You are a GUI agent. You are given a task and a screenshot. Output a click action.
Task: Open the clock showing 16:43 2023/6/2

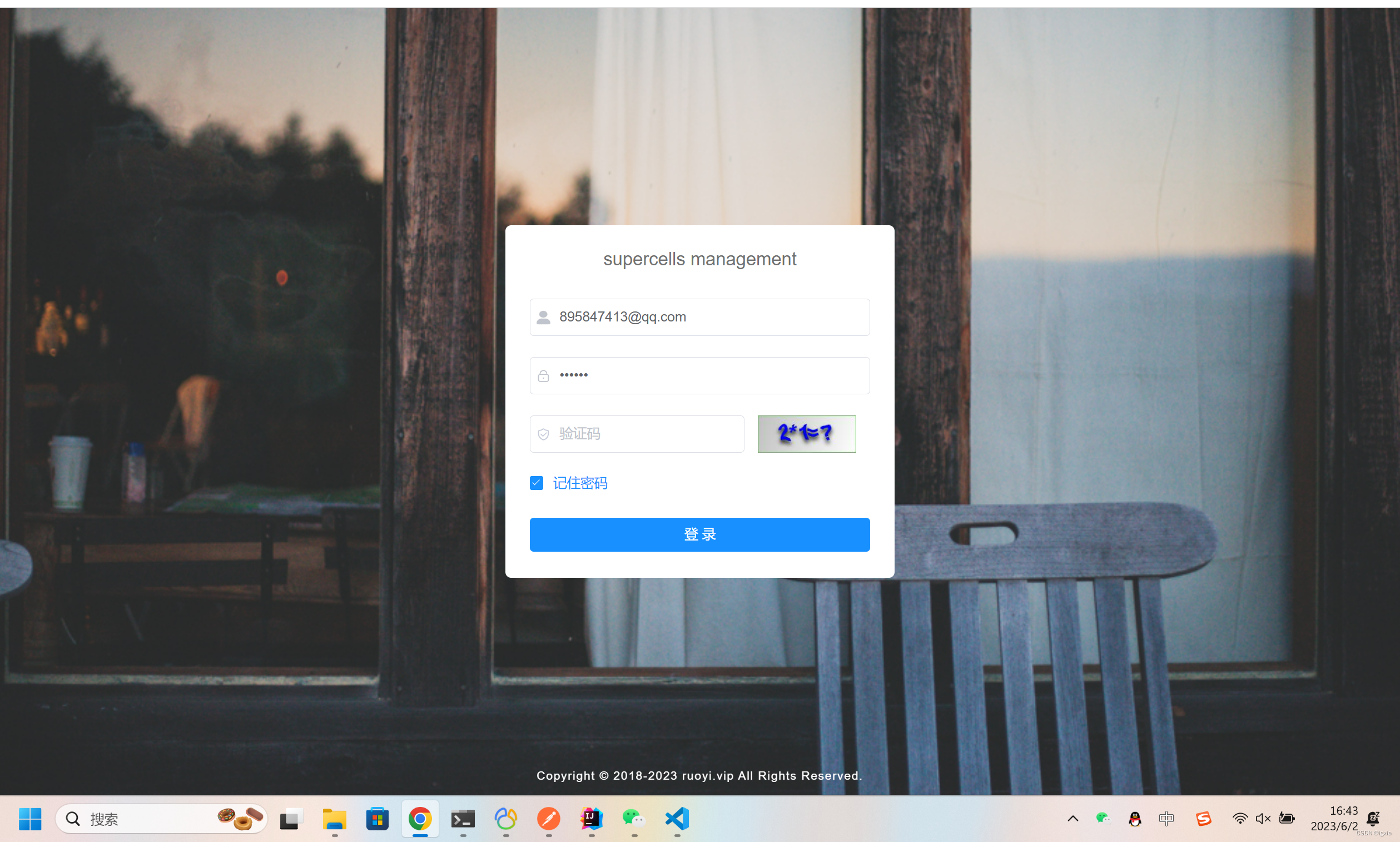click(x=1334, y=818)
